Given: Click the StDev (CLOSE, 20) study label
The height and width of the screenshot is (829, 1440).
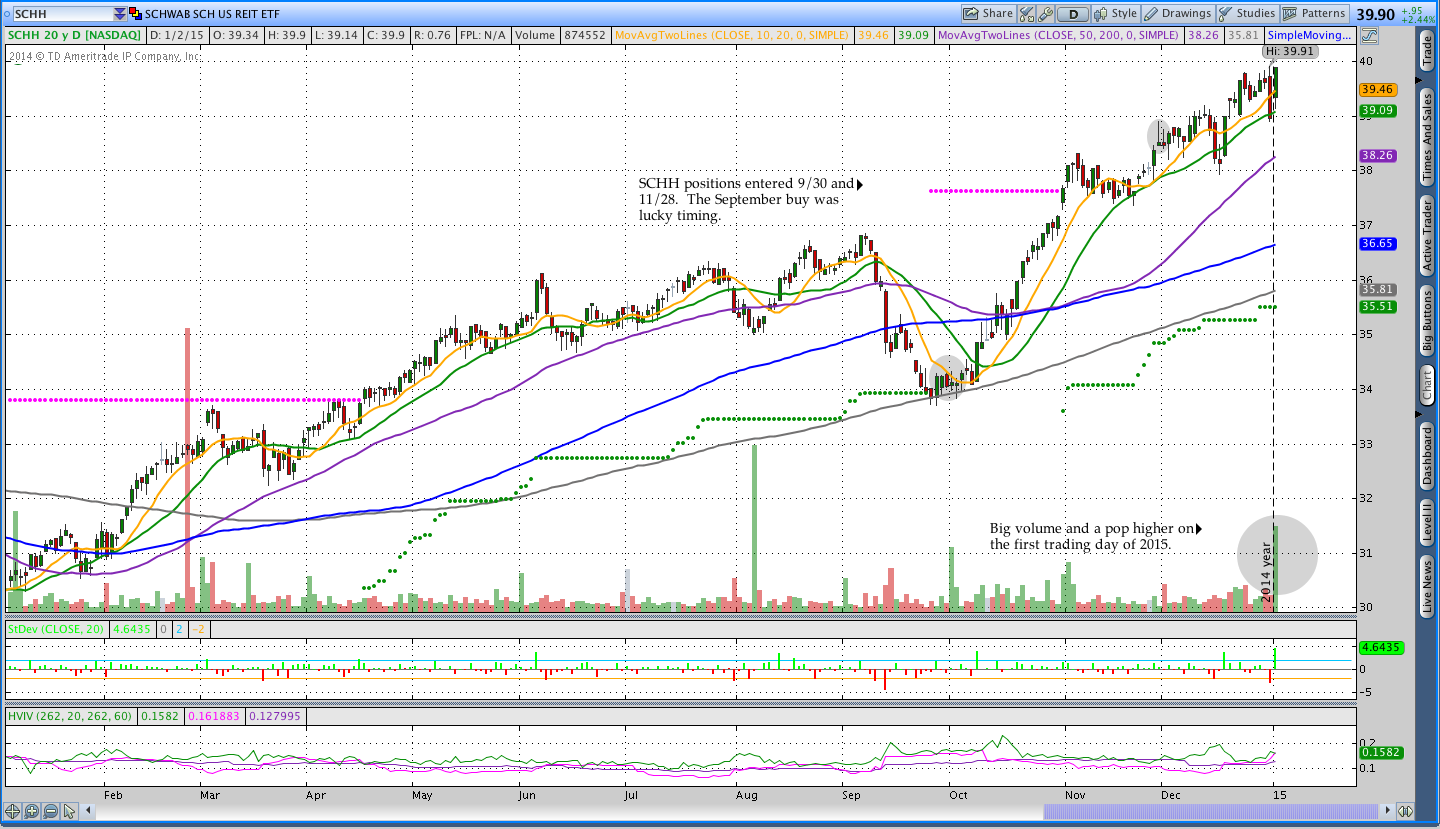Looking at the screenshot, I should [57, 630].
